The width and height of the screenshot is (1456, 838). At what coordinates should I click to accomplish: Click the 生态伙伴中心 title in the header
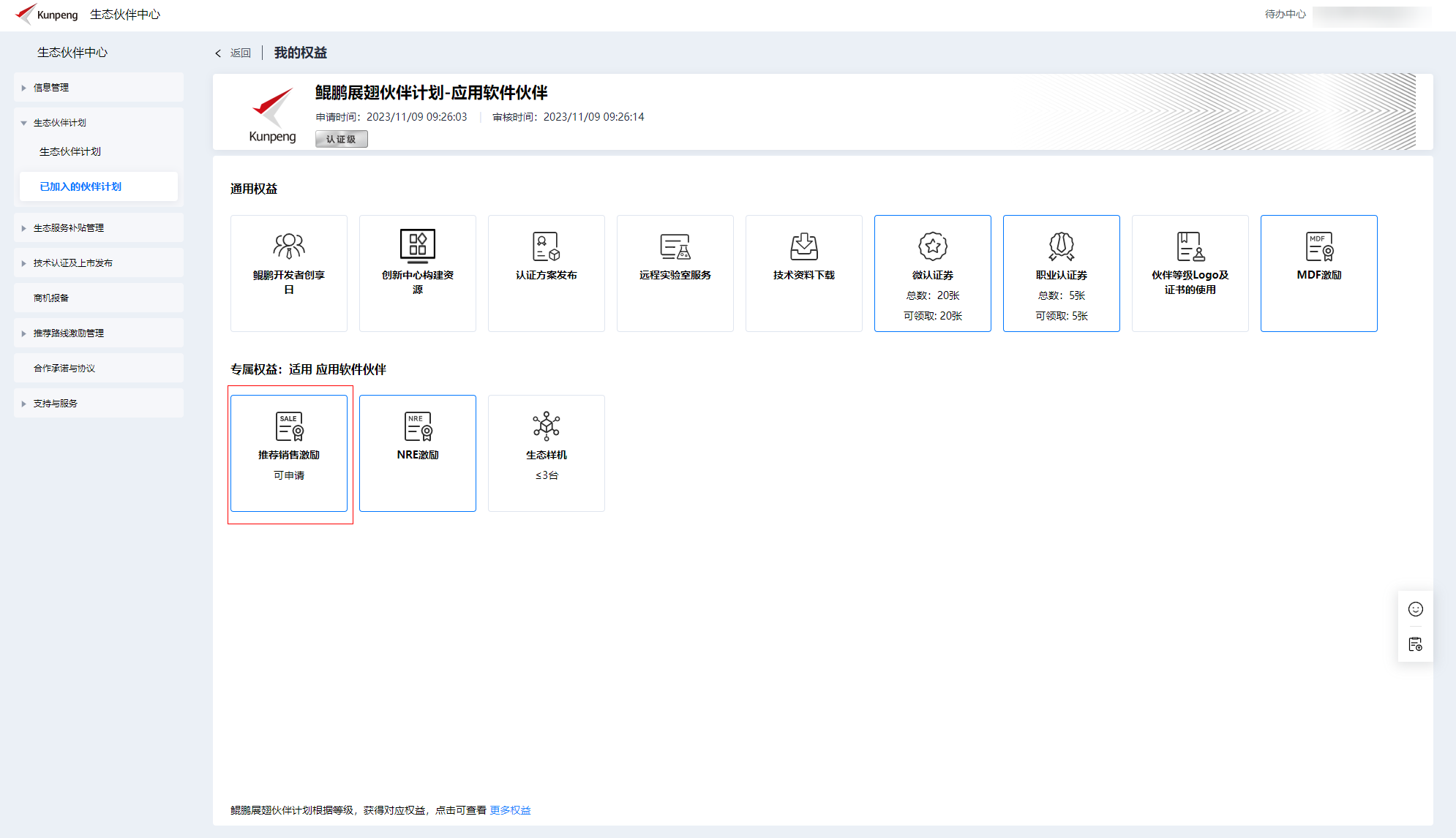125,15
